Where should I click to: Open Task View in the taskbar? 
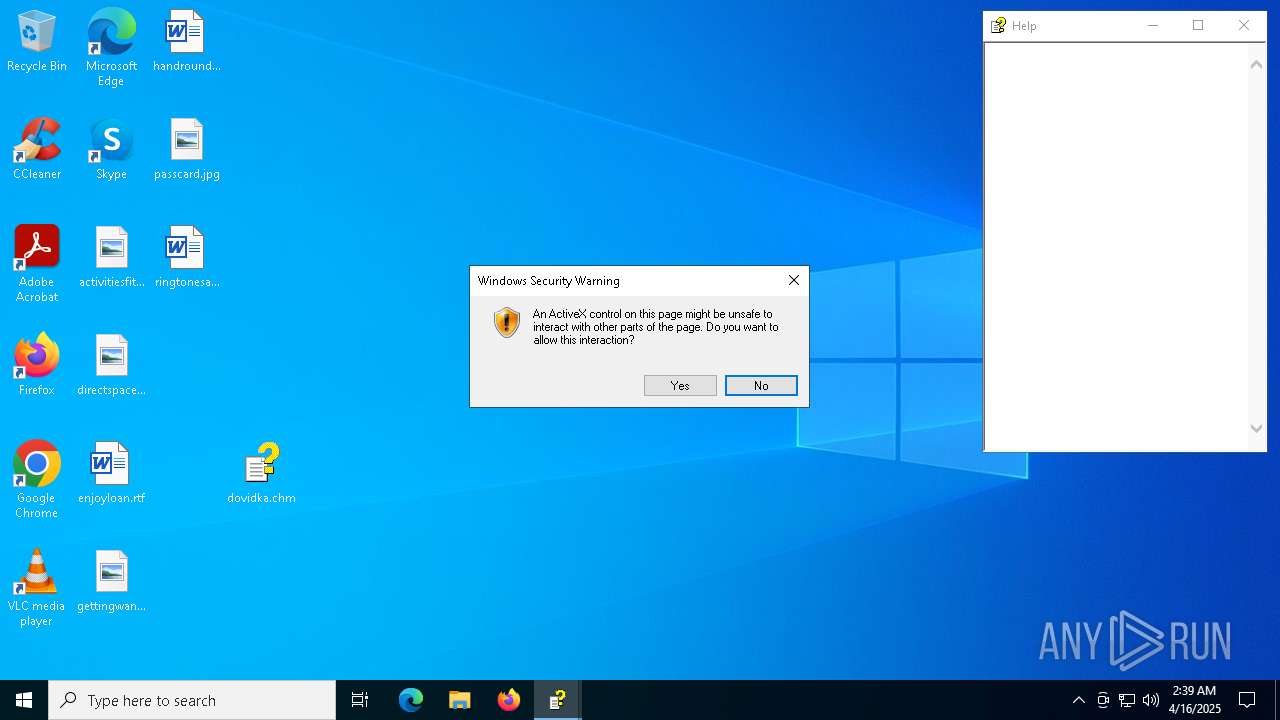pyautogui.click(x=360, y=700)
